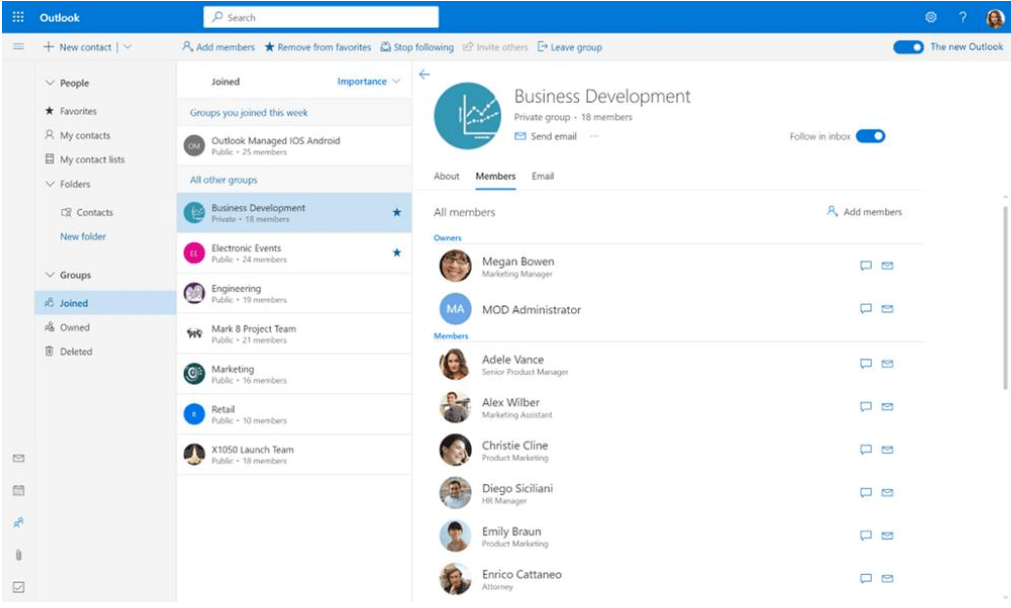
Task: Open the X1050 Launch Team group
Action: pyautogui.click(x=294, y=455)
